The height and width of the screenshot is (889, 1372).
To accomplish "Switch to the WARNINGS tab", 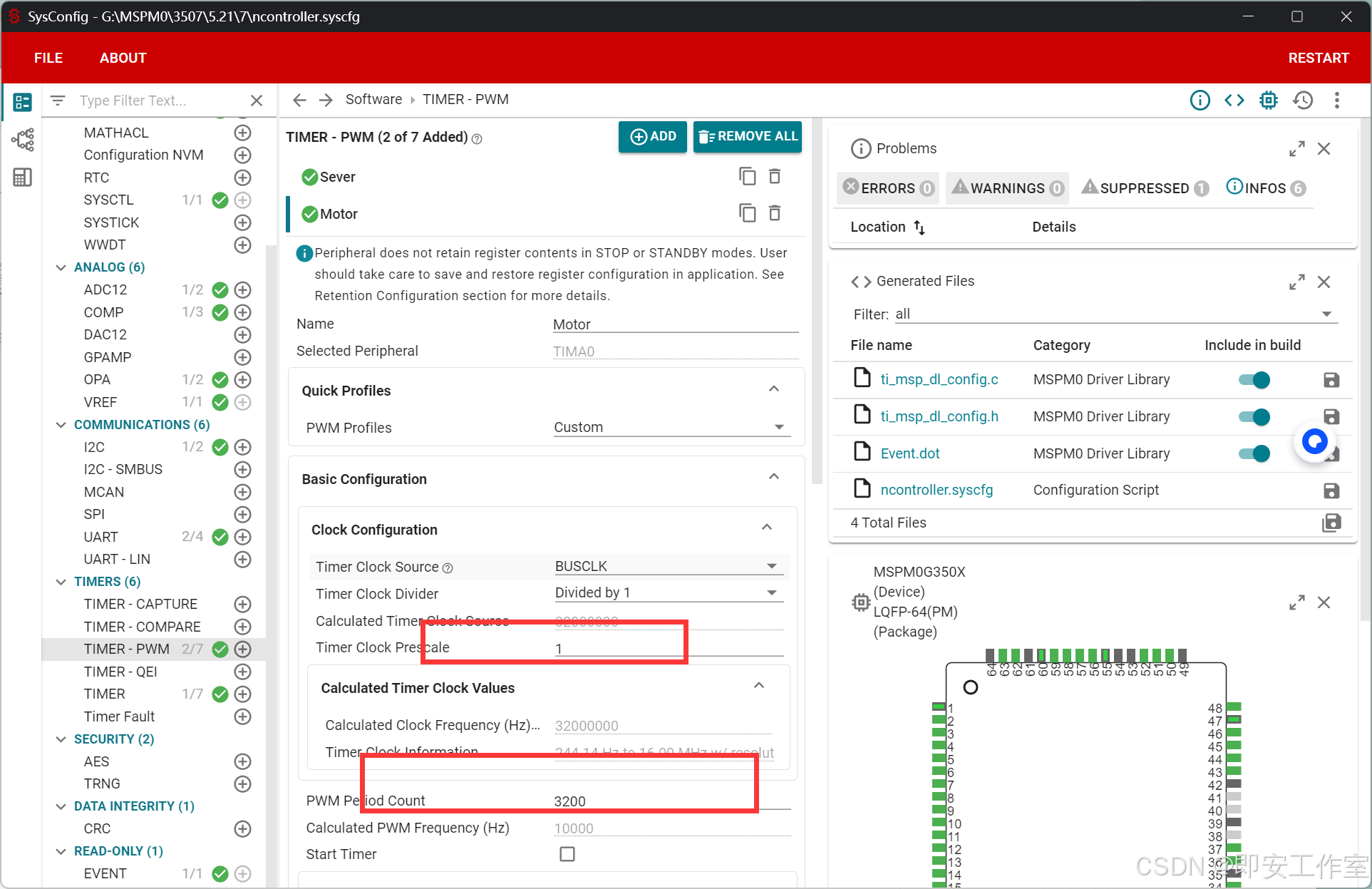I will pyautogui.click(x=1008, y=188).
